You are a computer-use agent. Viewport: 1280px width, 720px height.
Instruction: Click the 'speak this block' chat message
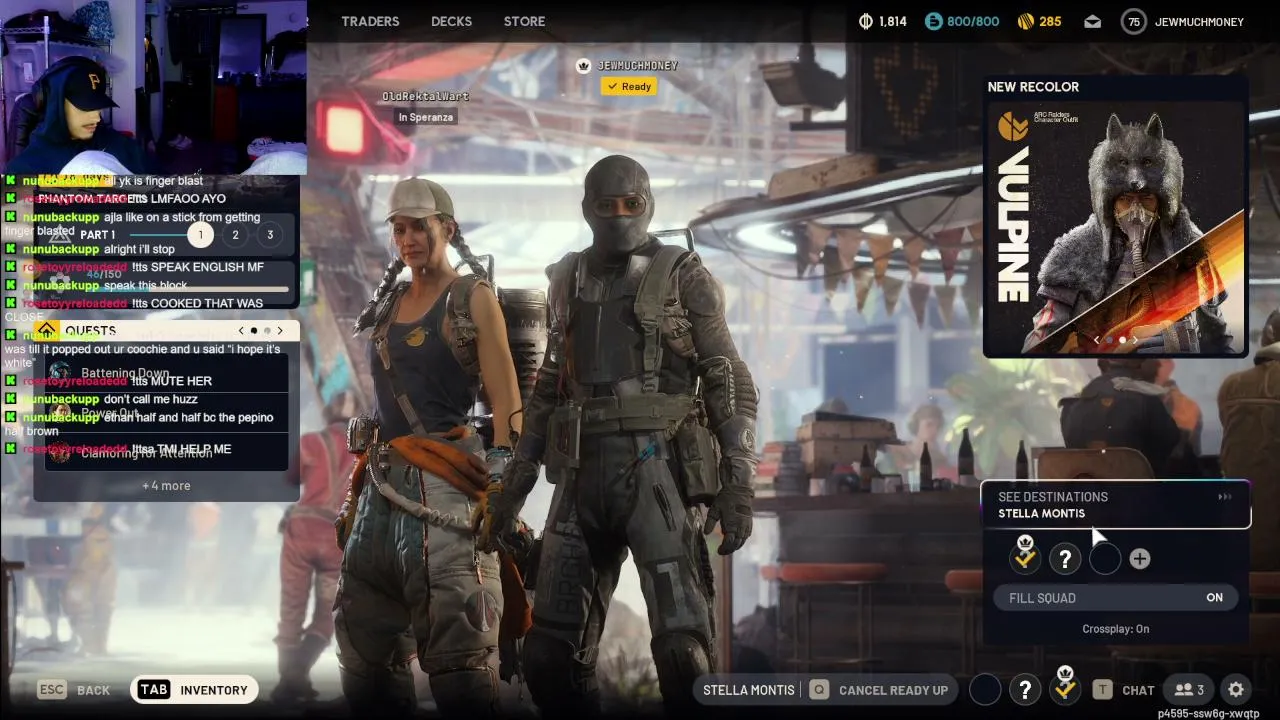146,285
